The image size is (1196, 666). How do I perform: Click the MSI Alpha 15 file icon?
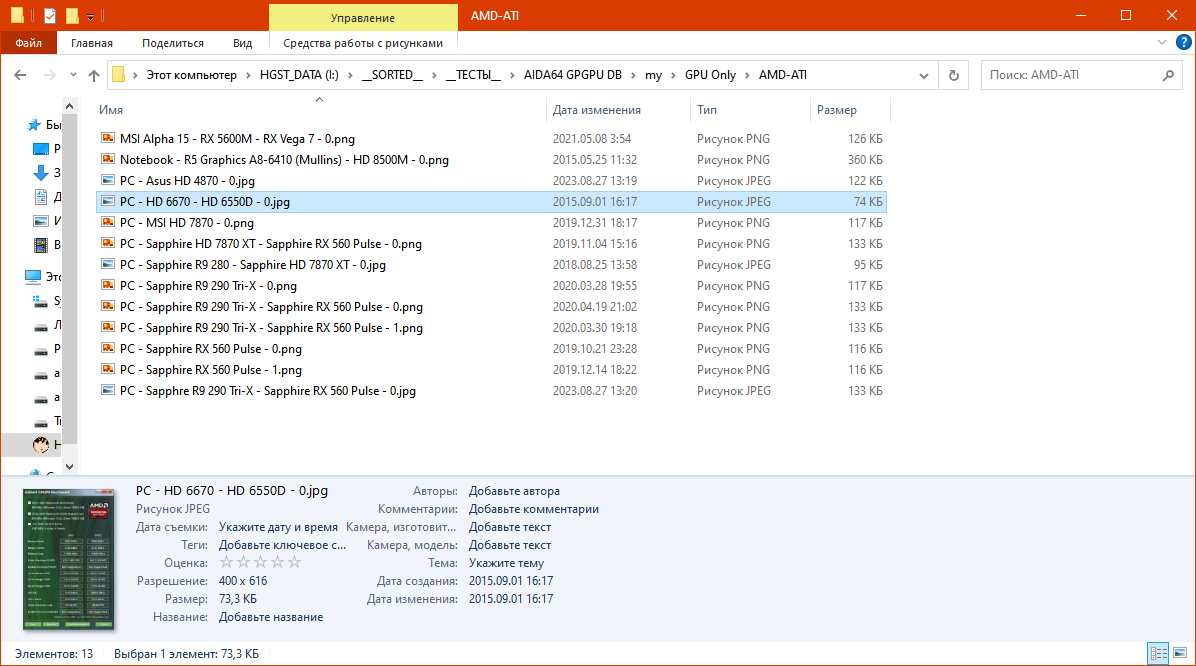pyautogui.click(x=108, y=138)
